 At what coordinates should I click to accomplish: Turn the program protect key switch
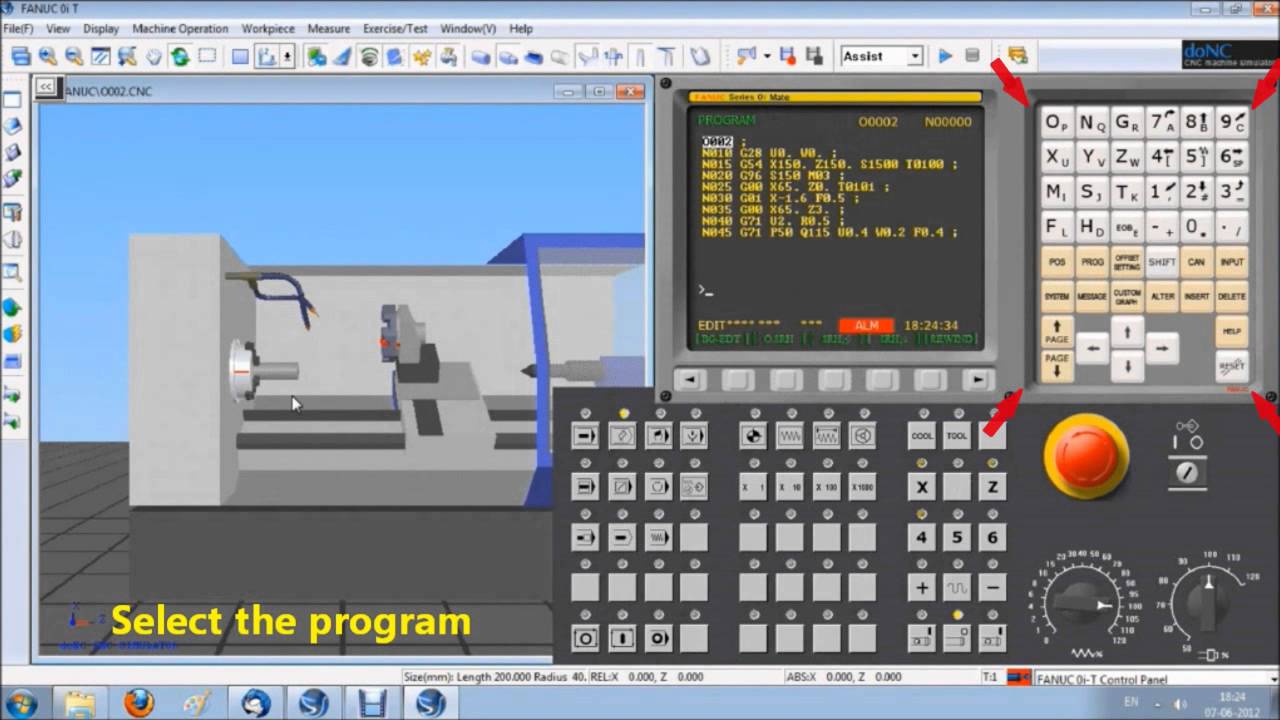pos(1188,473)
